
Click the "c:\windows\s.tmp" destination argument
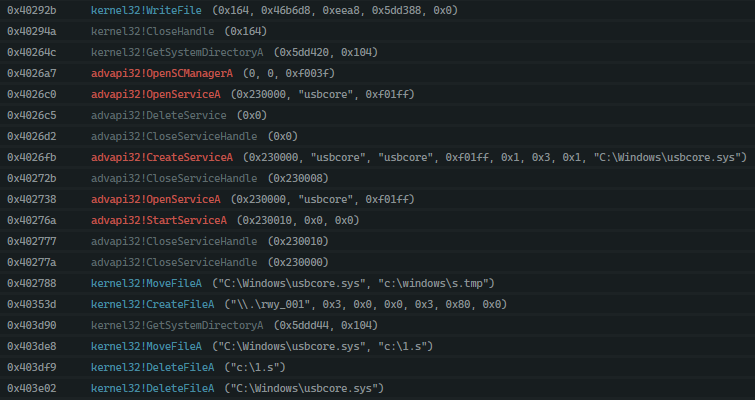(433, 284)
